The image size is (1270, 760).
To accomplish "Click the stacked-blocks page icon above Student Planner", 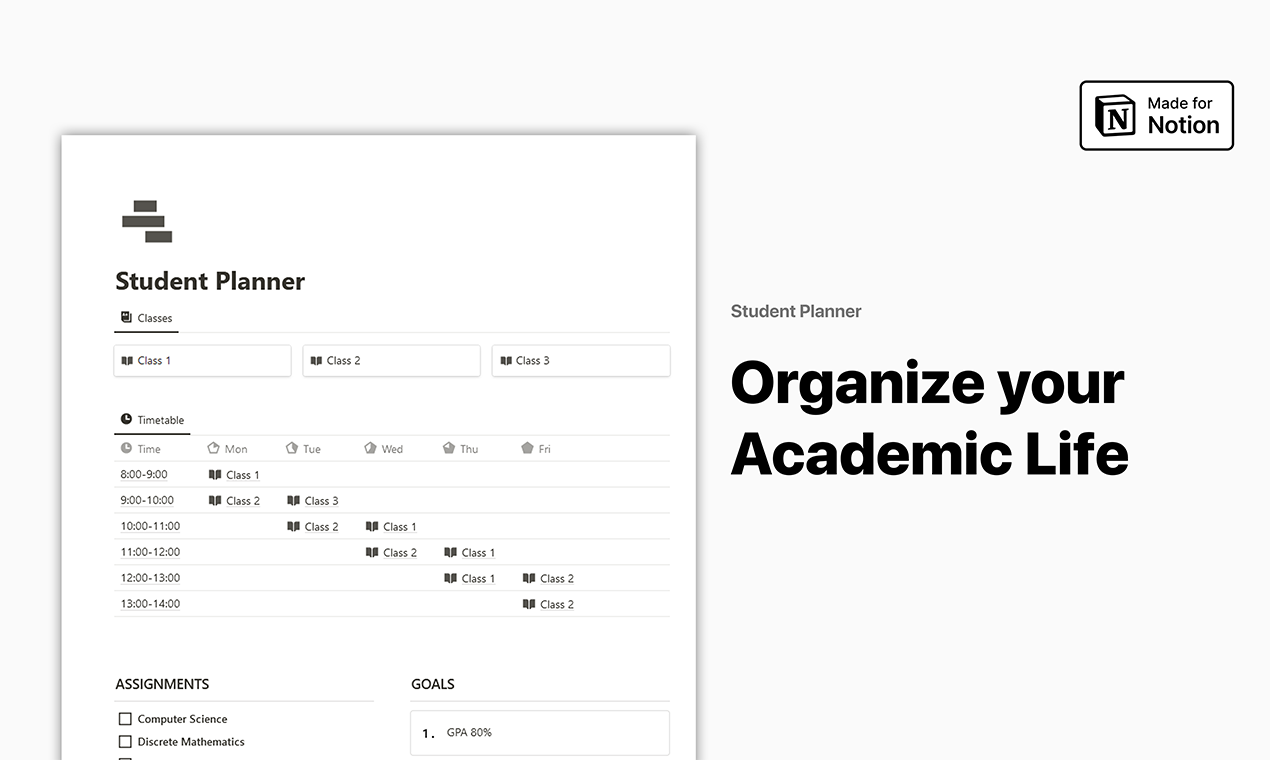I will point(146,221).
